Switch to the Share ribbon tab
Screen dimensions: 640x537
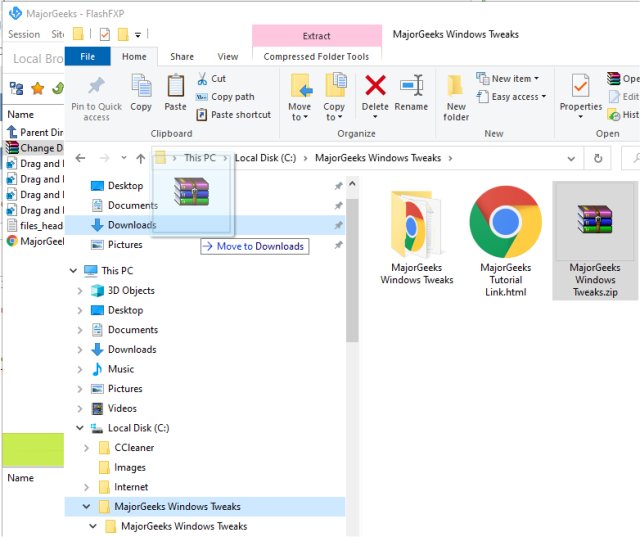coord(182,56)
